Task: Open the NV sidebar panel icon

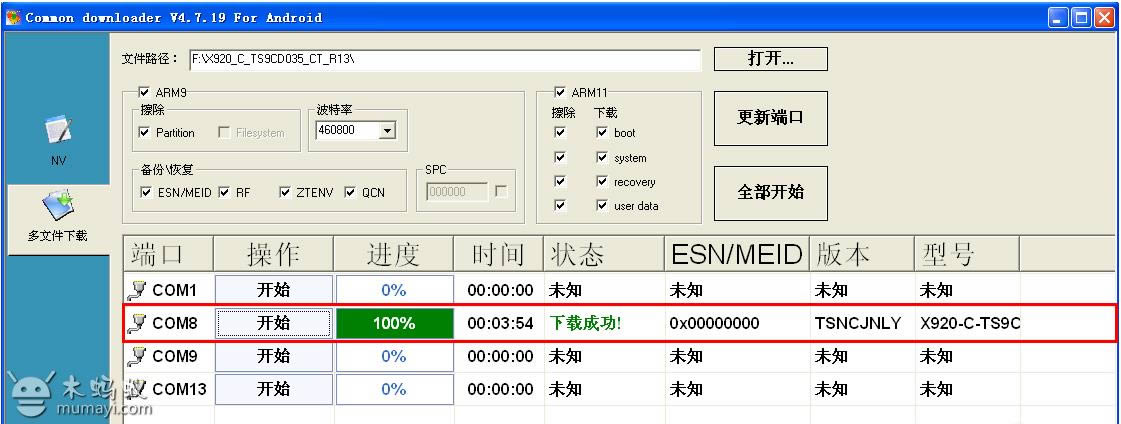Action: click(x=56, y=132)
